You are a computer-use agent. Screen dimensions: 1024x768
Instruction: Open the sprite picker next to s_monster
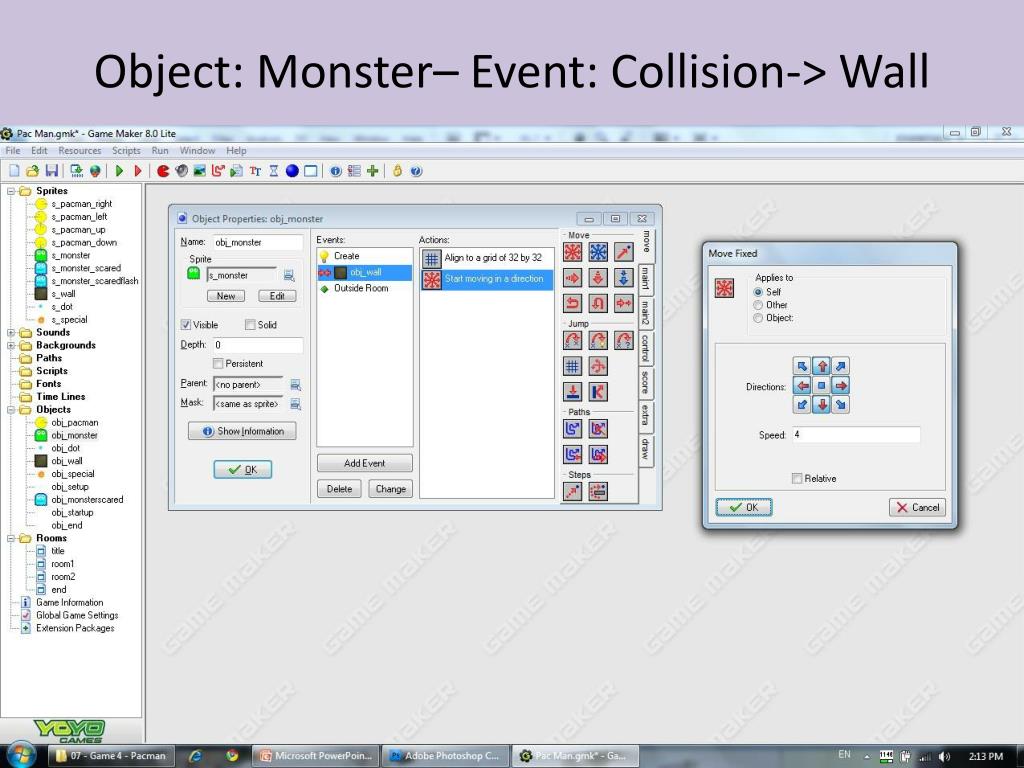click(289, 276)
